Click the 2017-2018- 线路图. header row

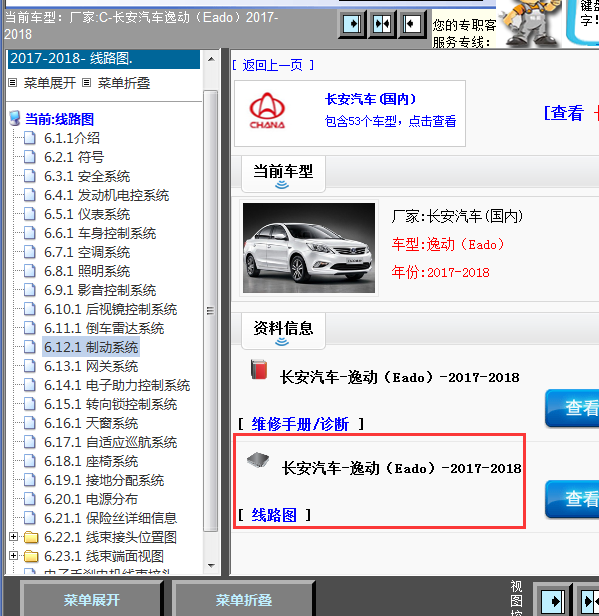104,59
